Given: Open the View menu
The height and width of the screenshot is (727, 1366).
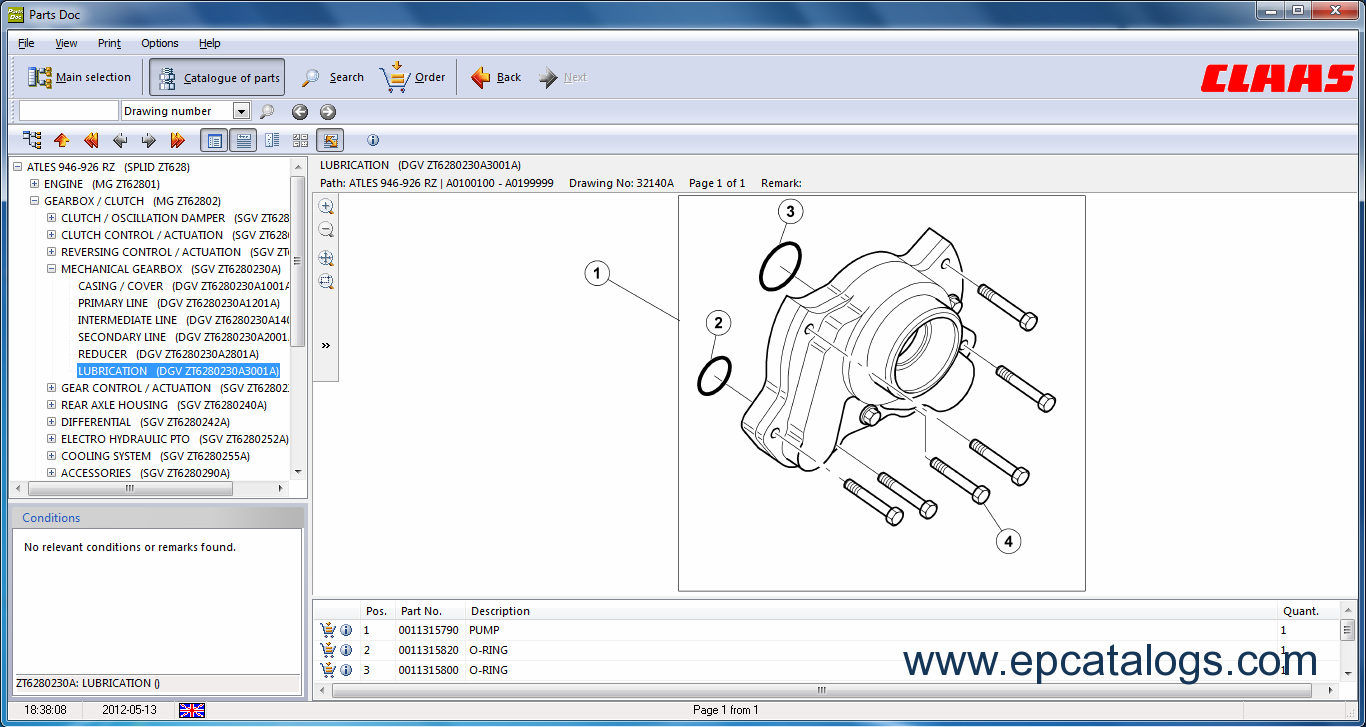Looking at the screenshot, I should [66, 43].
